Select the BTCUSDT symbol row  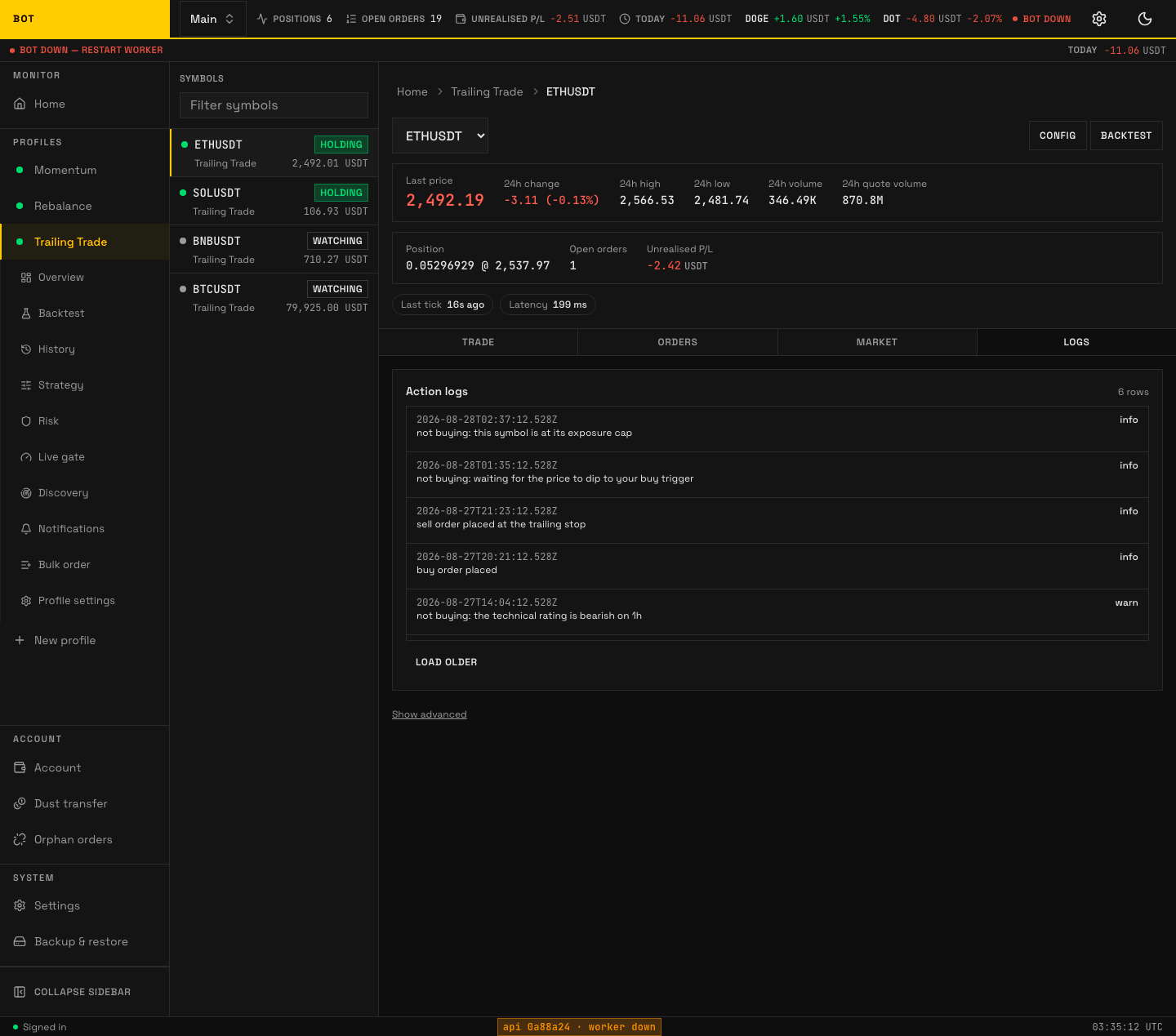coord(274,297)
